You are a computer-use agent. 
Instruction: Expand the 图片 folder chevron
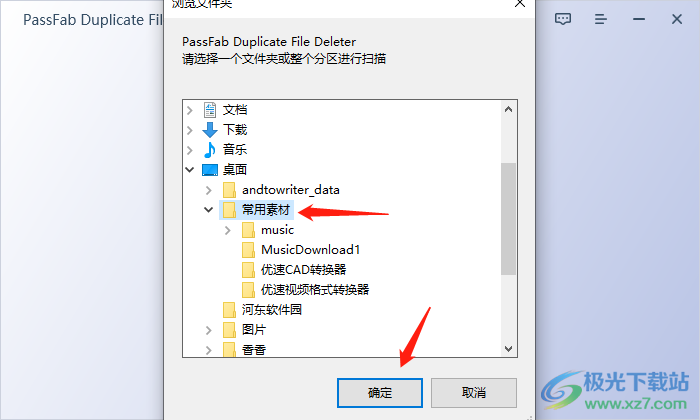click(208, 330)
